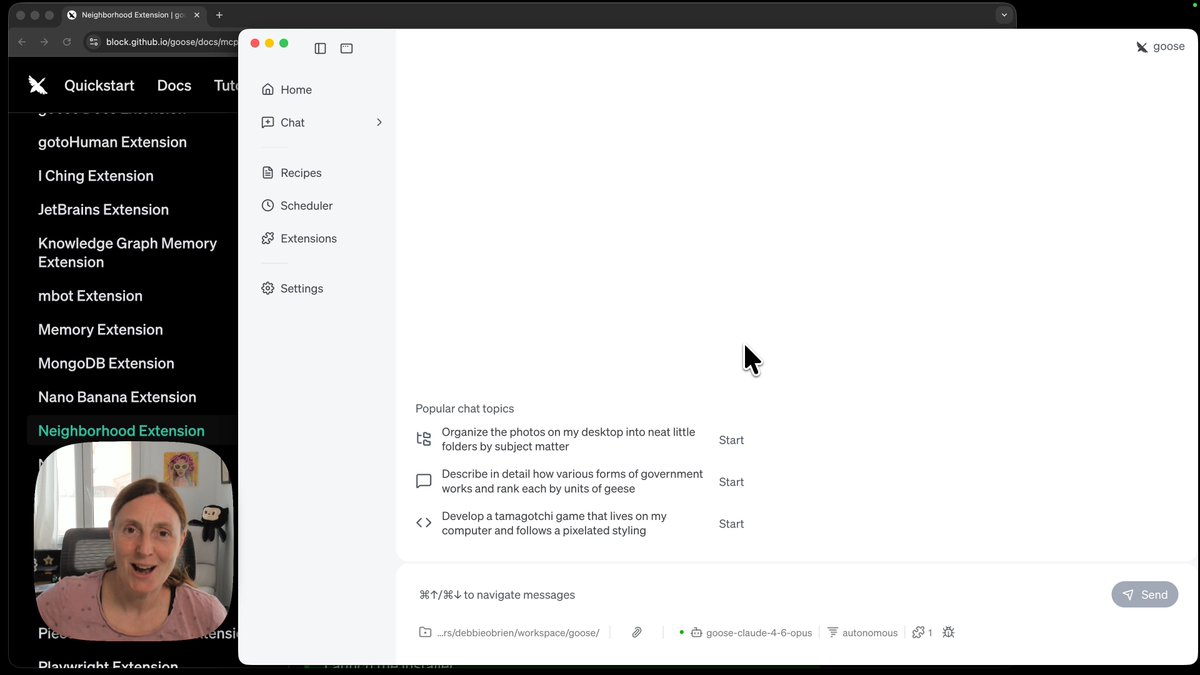1200x675 pixels.
Task: Open the autonomous mode selector
Action: click(862, 633)
